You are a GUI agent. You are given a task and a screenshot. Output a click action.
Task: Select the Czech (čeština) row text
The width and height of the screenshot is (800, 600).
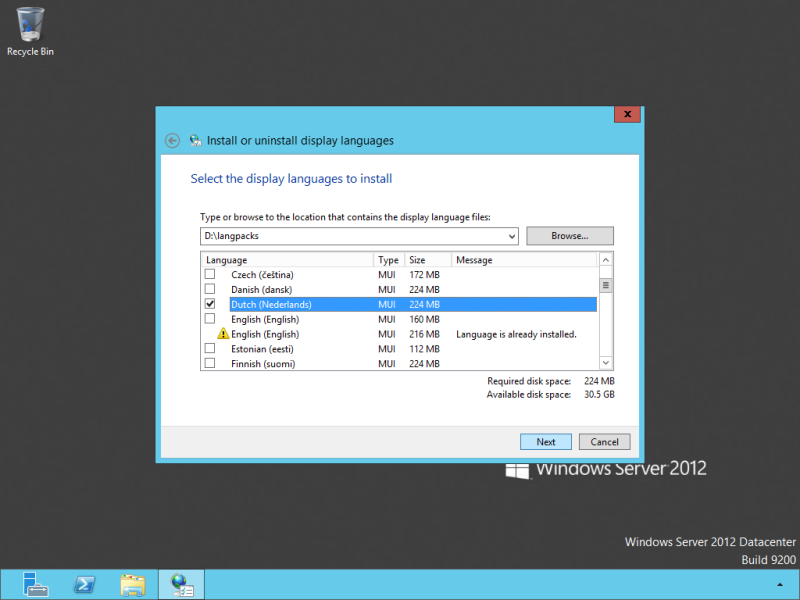coord(262,274)
